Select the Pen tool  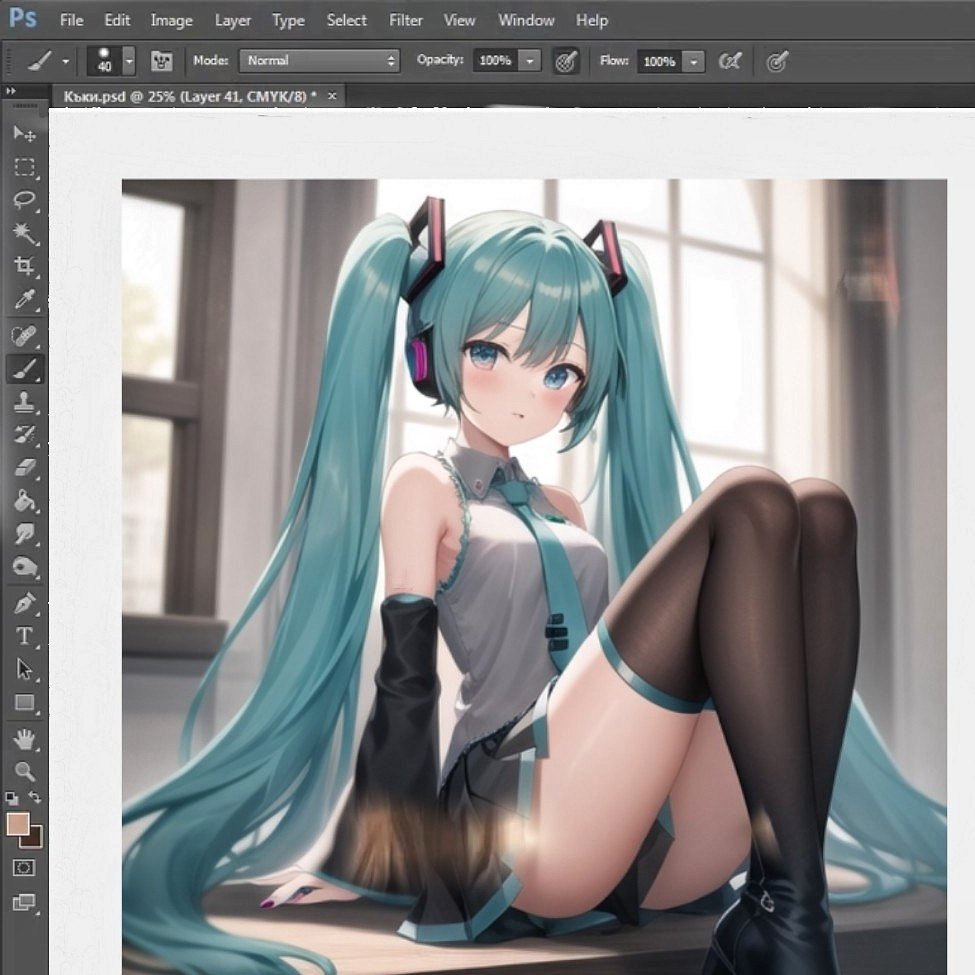click(25, 604)
